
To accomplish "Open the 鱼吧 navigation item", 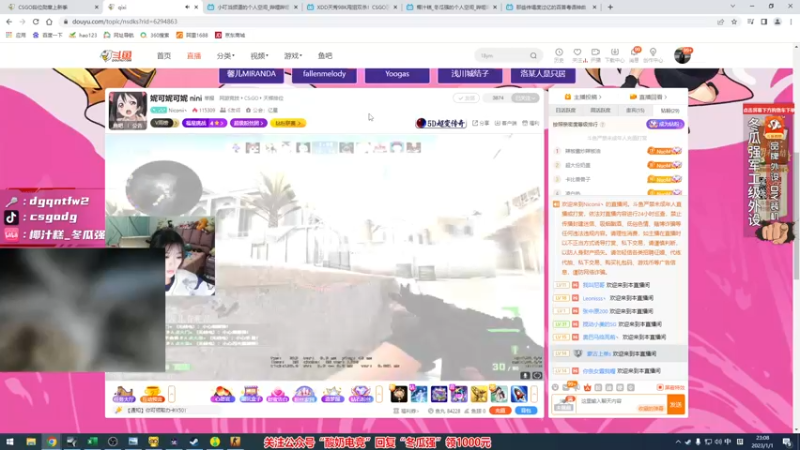I will [325, 56].
